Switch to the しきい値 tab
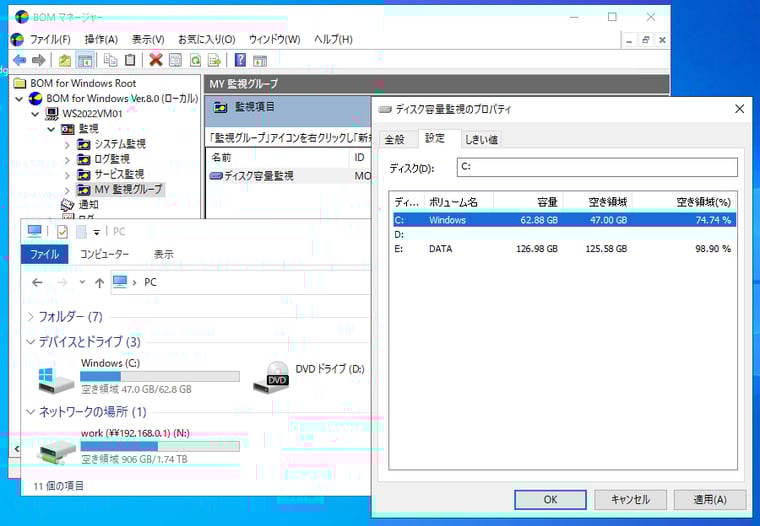This screenshot has width=760, height=526. tap(481, 140)
